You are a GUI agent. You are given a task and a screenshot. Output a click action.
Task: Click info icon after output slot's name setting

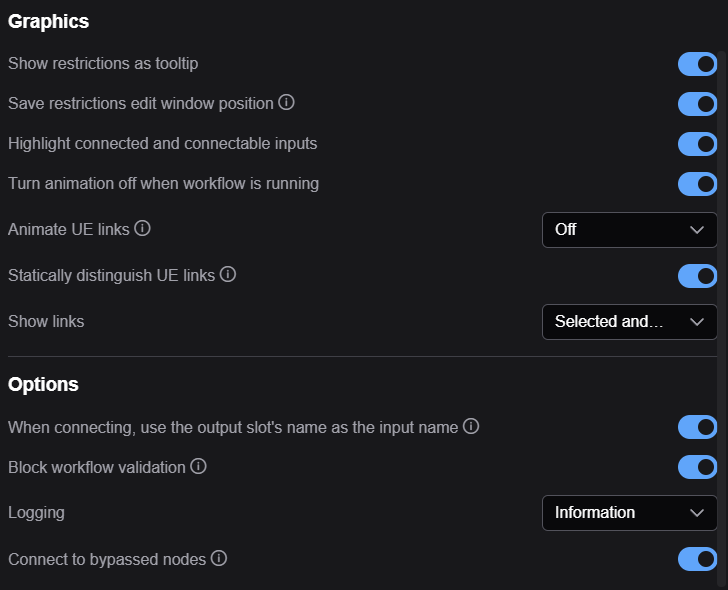point(471,426)
